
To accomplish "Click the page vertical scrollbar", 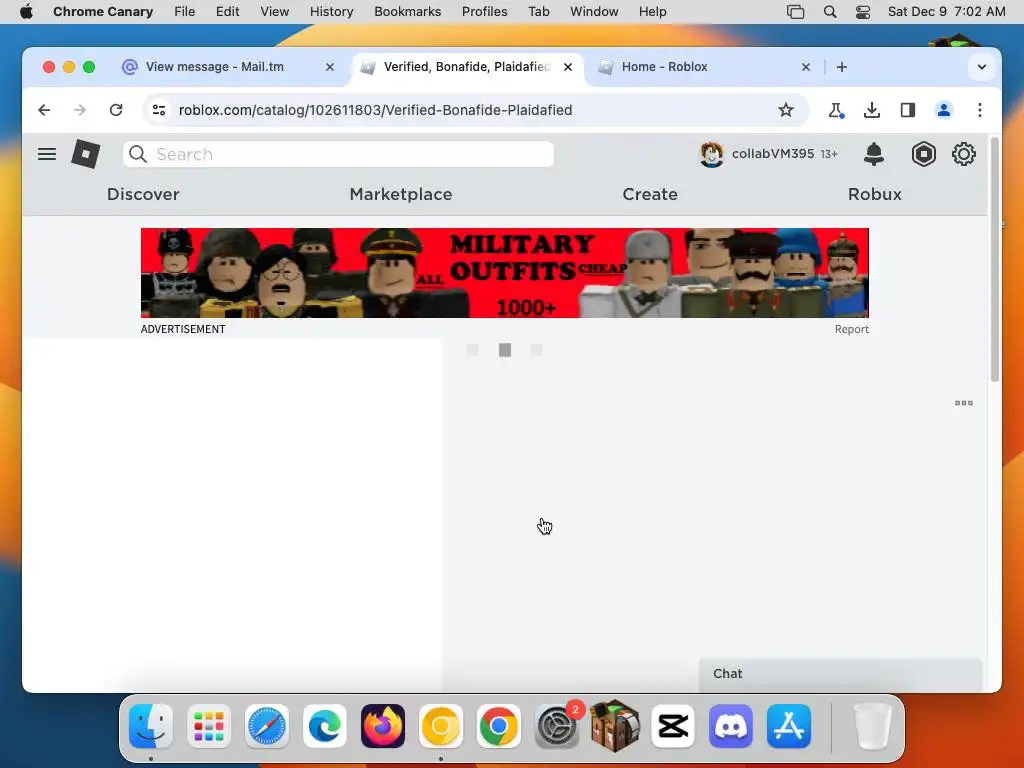I will (995, 259).
